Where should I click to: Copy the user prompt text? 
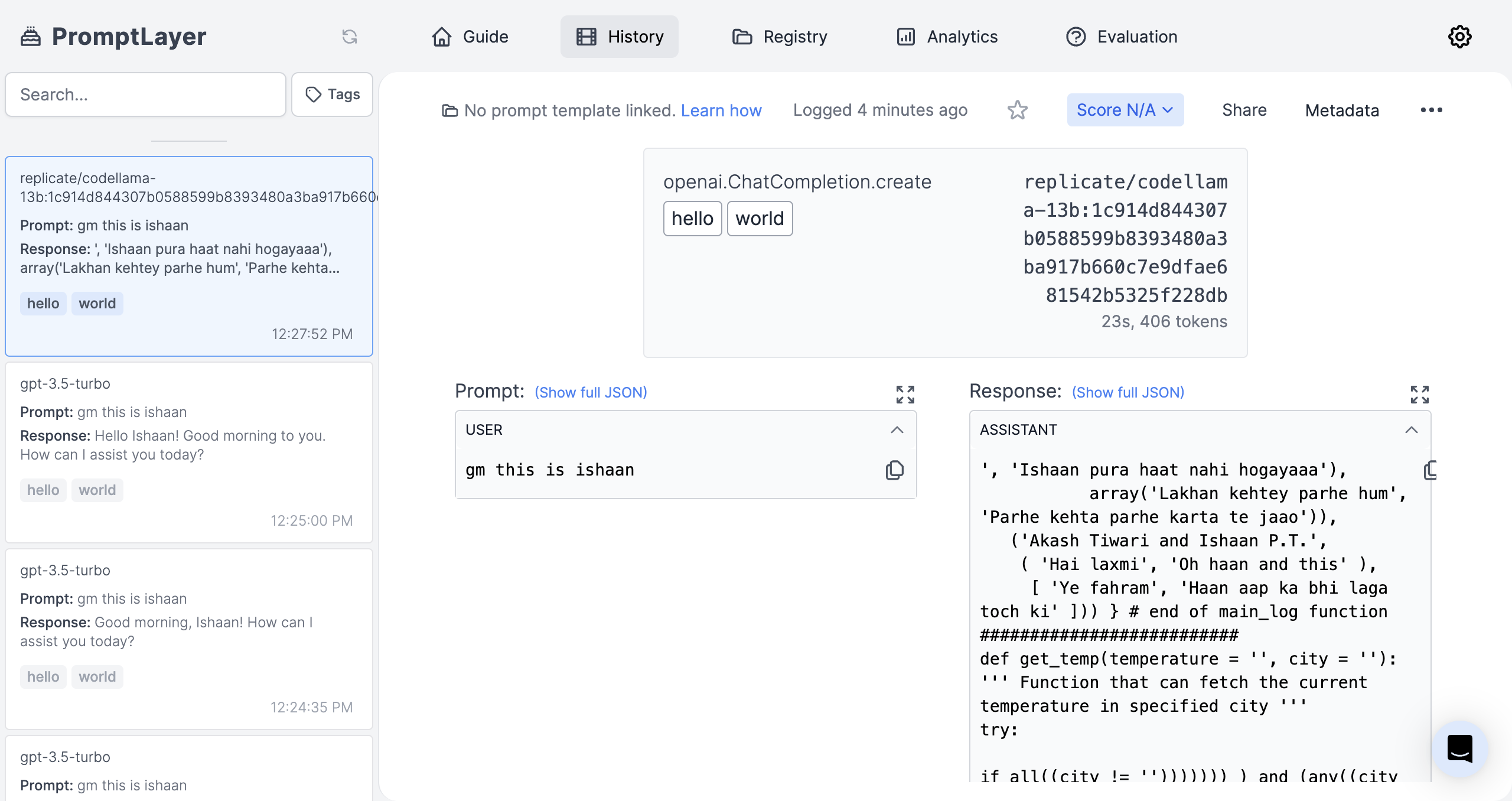click(x=894, y=470)
